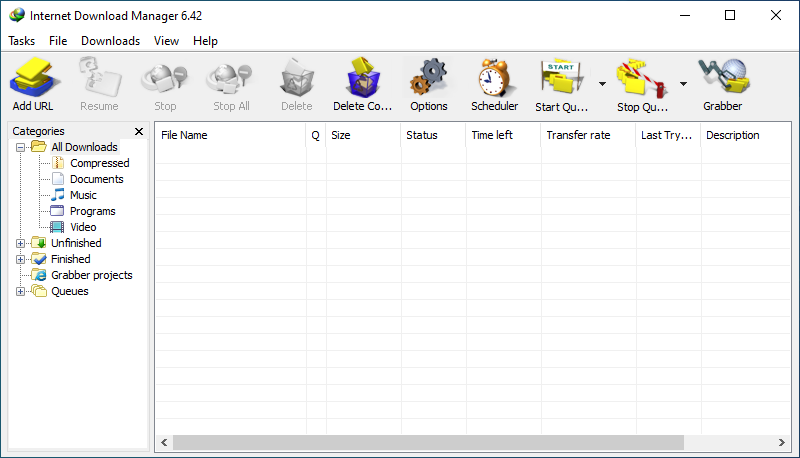Screen dimensions: 800x458
Task: Sort by the Last Try column header
Action: click(668, 135)
